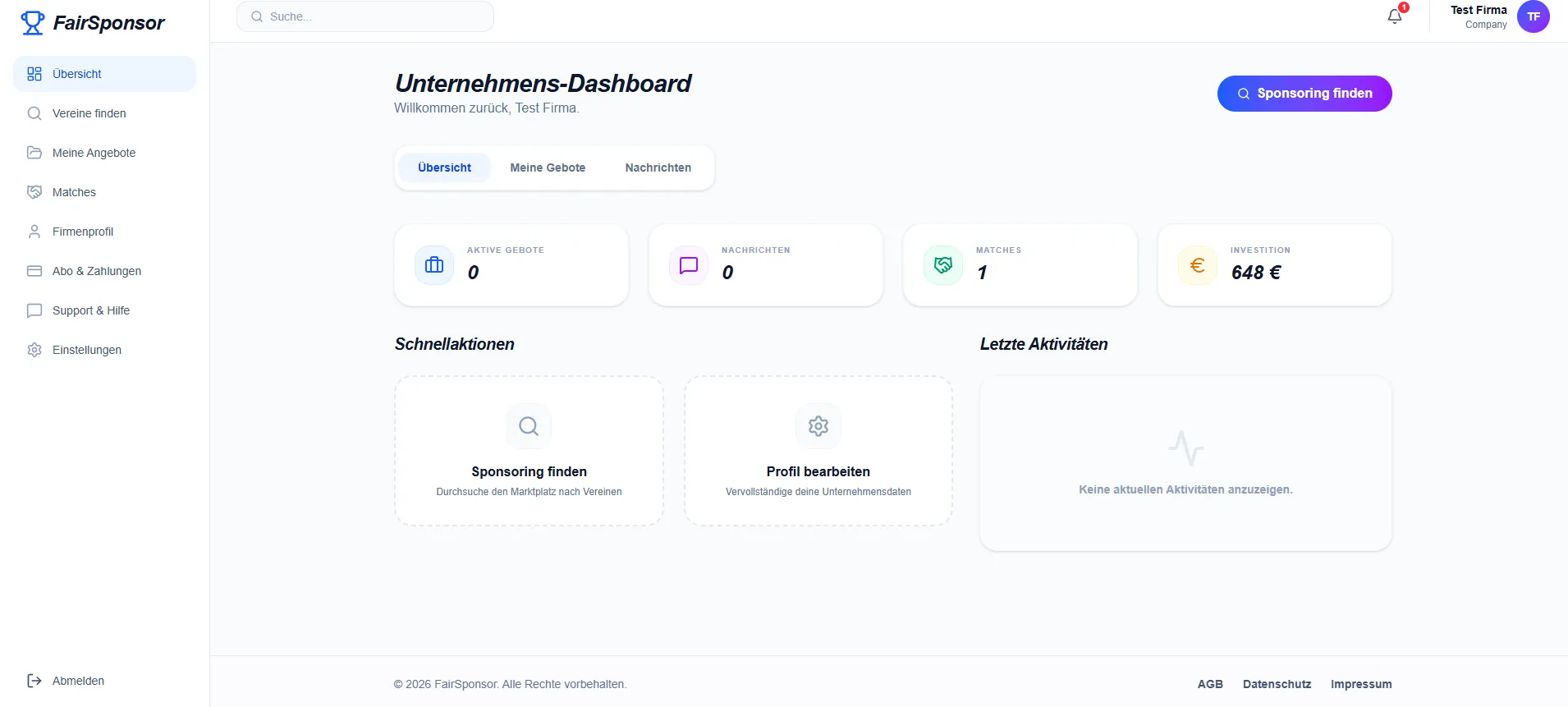The height and width of the screenshot is (707, 1568).
Task: Open the Impressum footer link
Action: tap(1361, 684)
